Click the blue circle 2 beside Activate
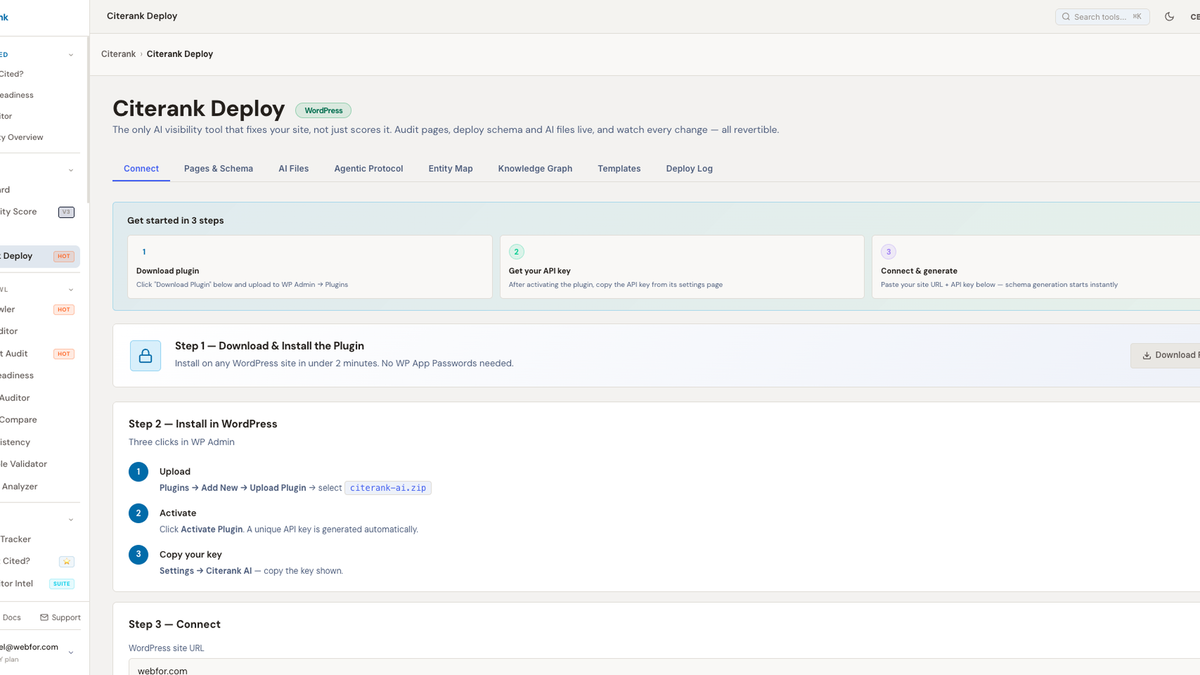This screenshot has height=675, width=1200. tap(138, 513)
